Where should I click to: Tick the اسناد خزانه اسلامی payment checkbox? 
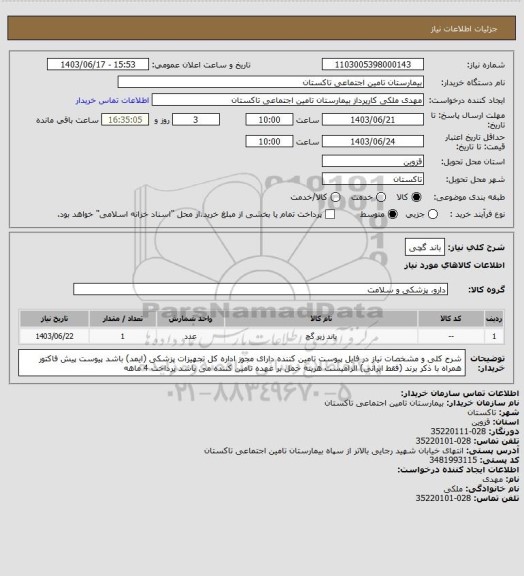coord(330,214)
